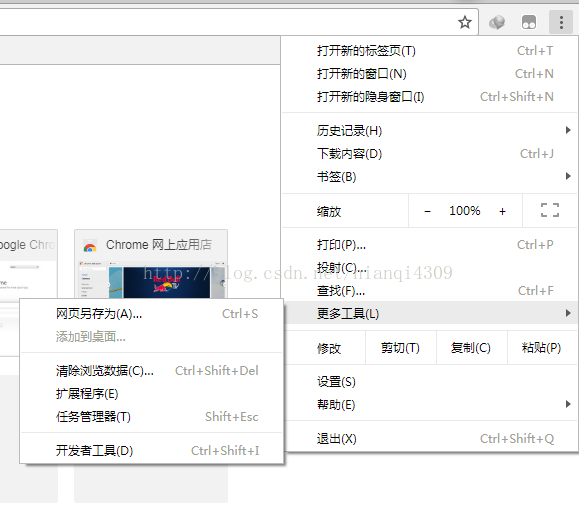Select 打开新的窗口(N) menu entry
Screen dimensions: 579x525
[x=430, y=74]
